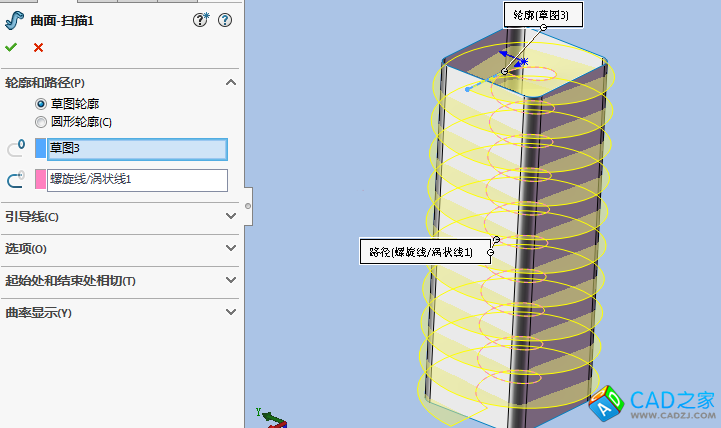Screen dimensions: 721x428
Task: Click the 草图3 profile selection field
Action: click(137, 148)
